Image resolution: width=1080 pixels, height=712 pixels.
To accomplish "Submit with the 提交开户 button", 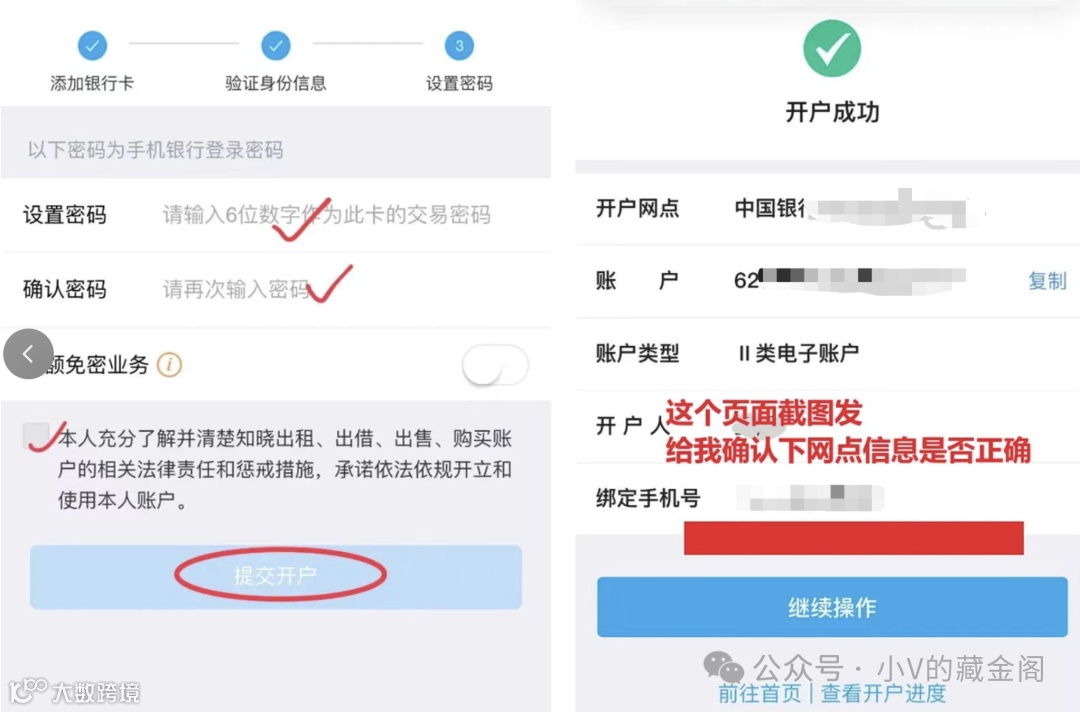I will click(x=276, y=576).
